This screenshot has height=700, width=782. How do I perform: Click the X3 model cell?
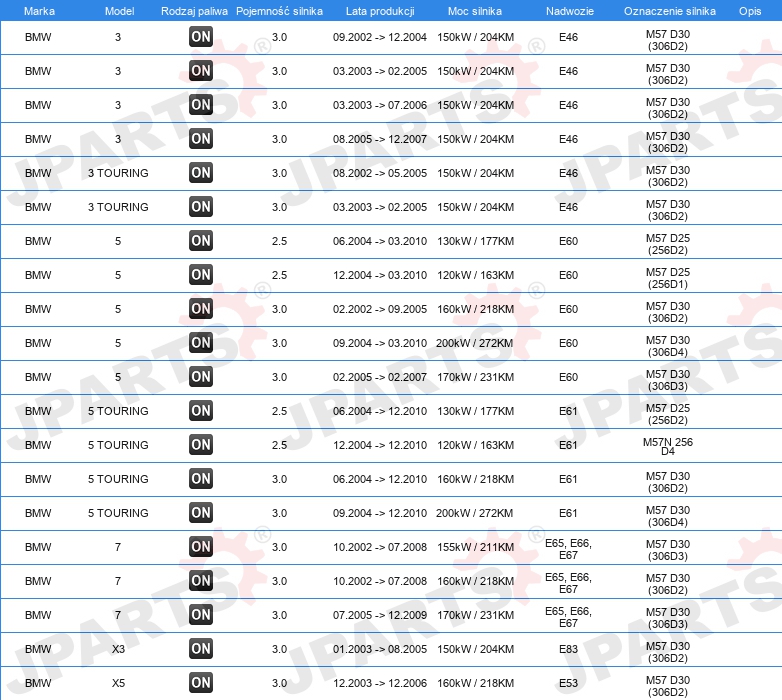click(x=118, y=649)
